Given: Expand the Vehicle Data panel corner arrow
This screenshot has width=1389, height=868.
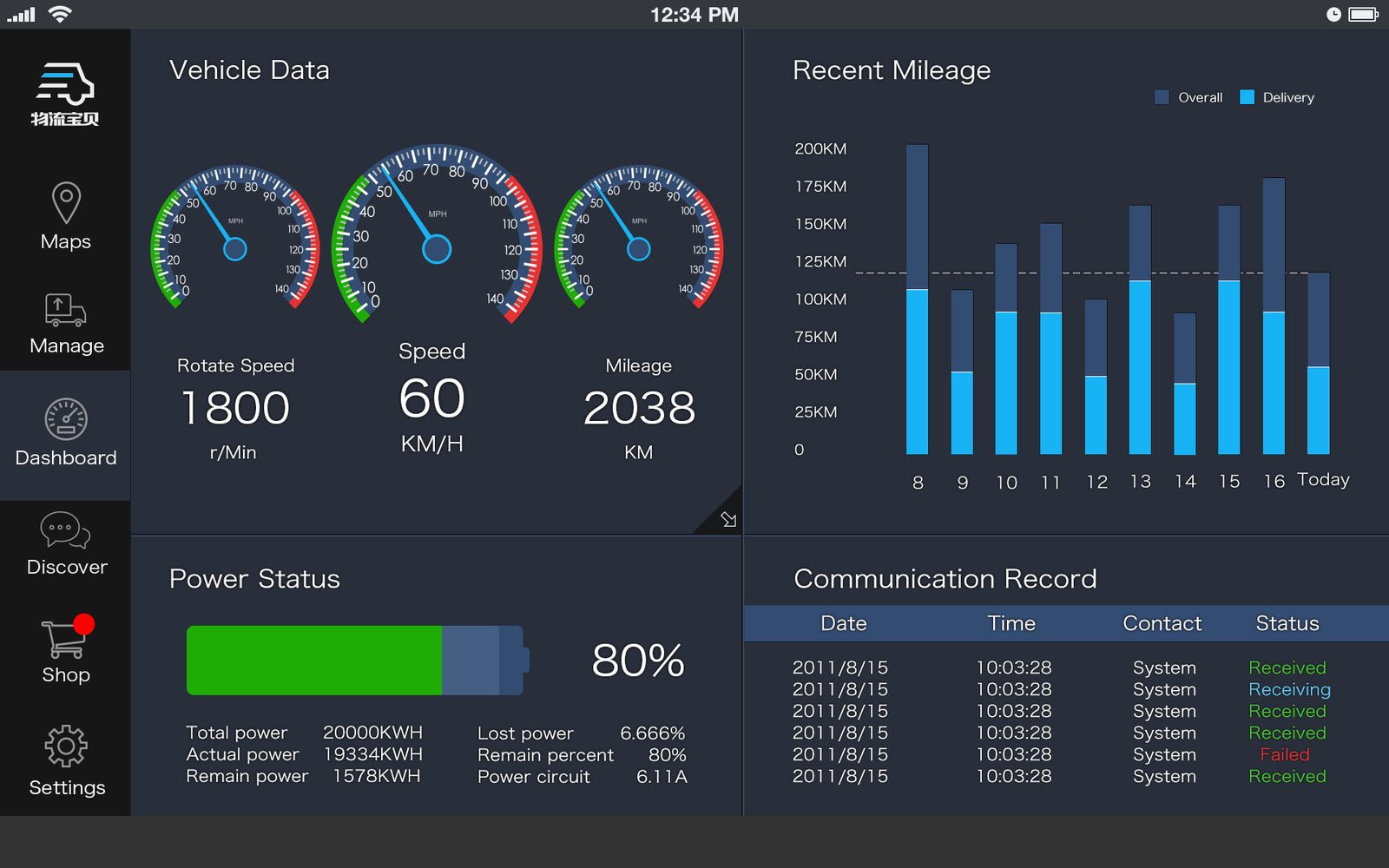Looking at the screenshot, I should 727,519.
